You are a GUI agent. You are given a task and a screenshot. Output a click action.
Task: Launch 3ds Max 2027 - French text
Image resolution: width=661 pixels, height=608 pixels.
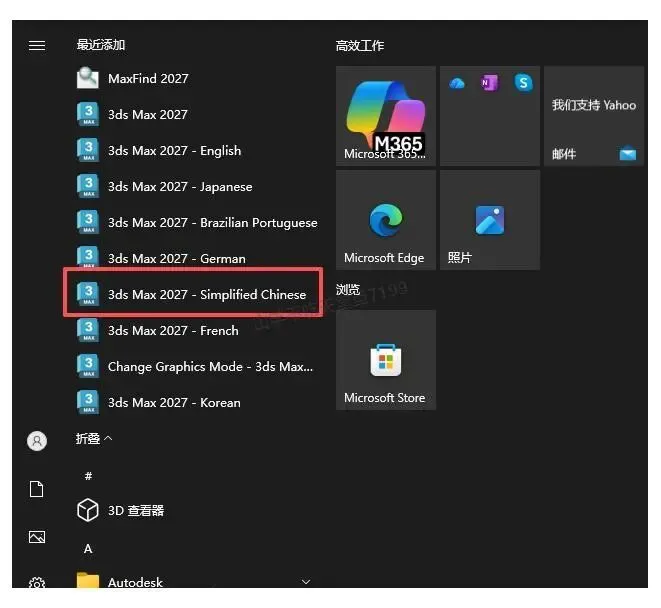click(x=173, y=331)
